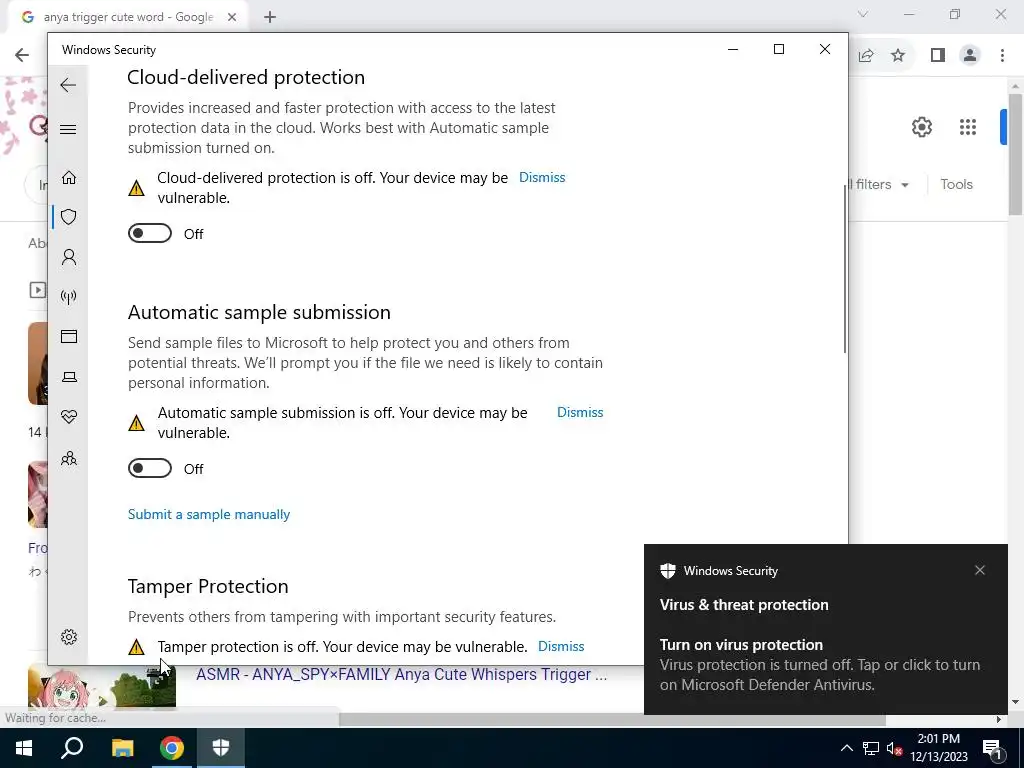Open App & browser control icon
Viewport: 1024px width, 768px height.
coord(69,336)
